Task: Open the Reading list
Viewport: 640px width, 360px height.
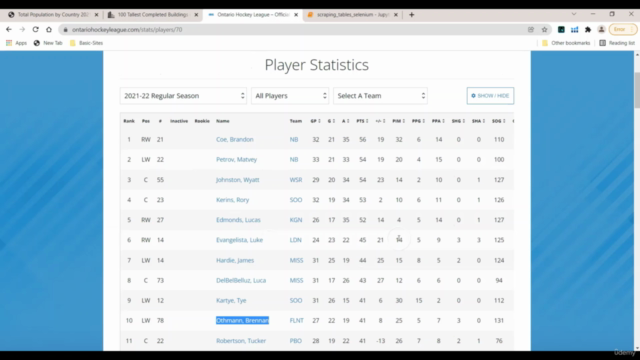Action: point(617,43)
